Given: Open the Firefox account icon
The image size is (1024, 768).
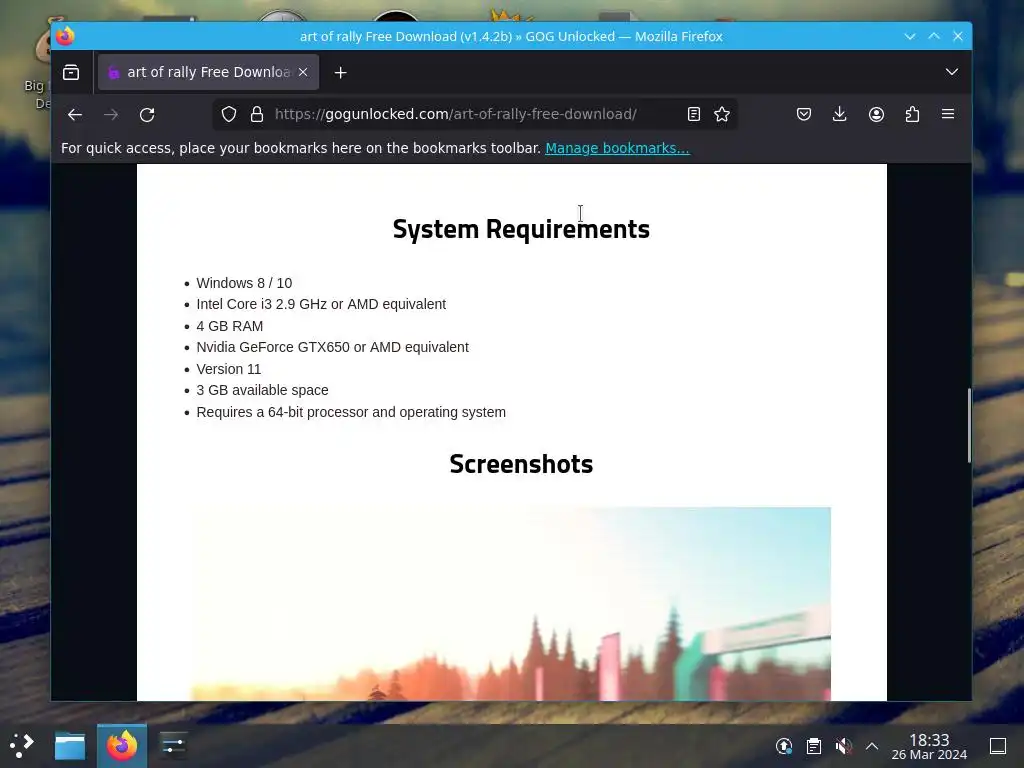Looking at the screenshot, I should coord(876,114).
